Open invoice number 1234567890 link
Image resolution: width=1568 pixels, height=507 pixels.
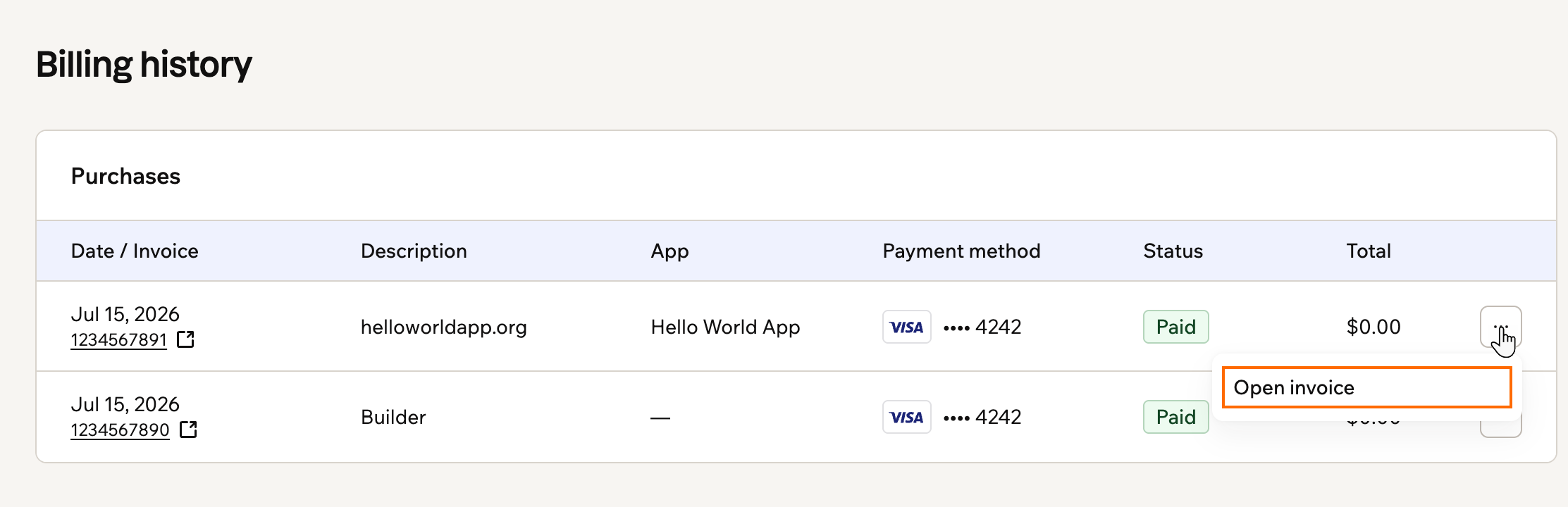pos(121,430)
